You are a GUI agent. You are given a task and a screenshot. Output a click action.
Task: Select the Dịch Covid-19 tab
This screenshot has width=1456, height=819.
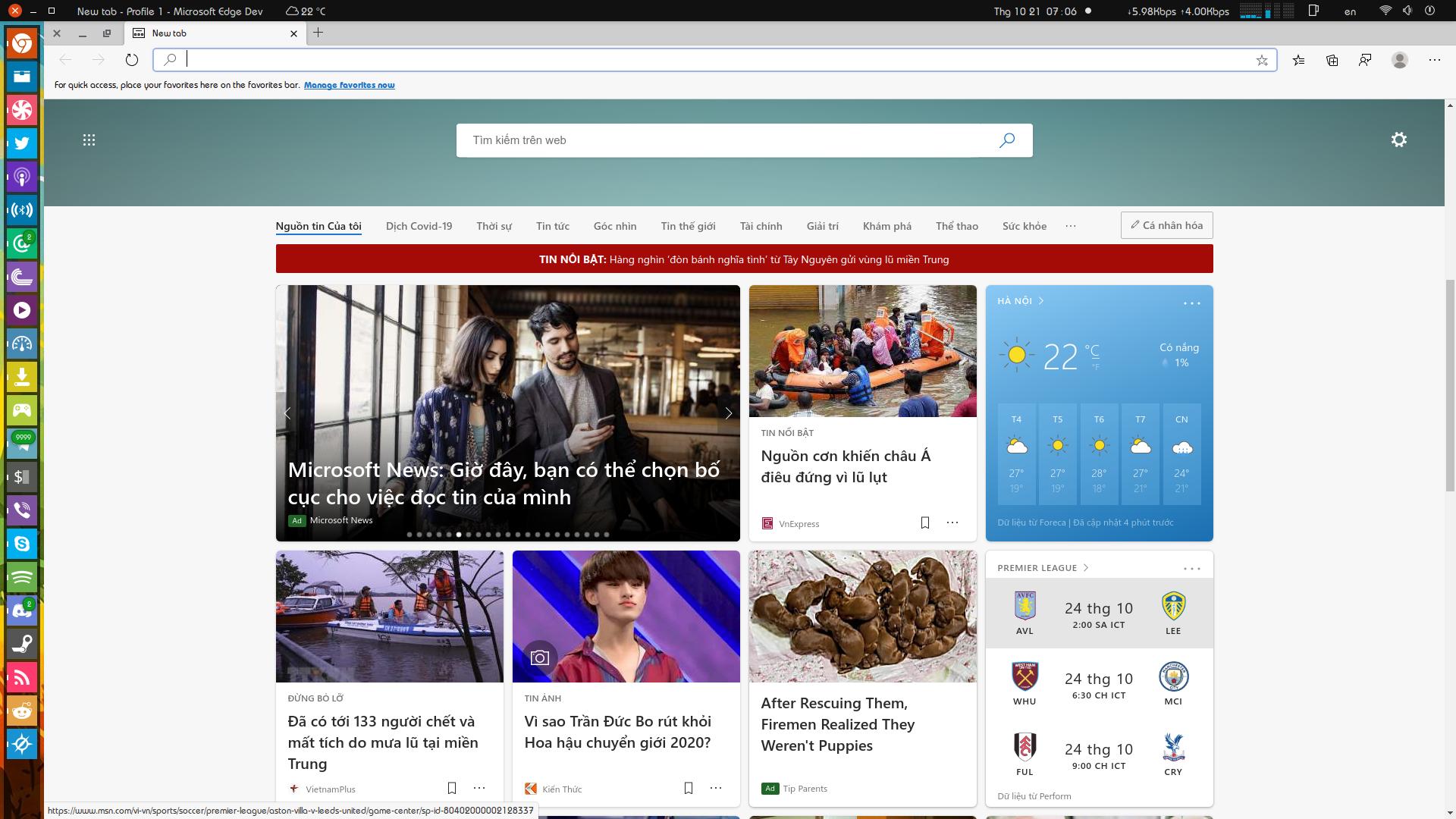pos(419,226)
